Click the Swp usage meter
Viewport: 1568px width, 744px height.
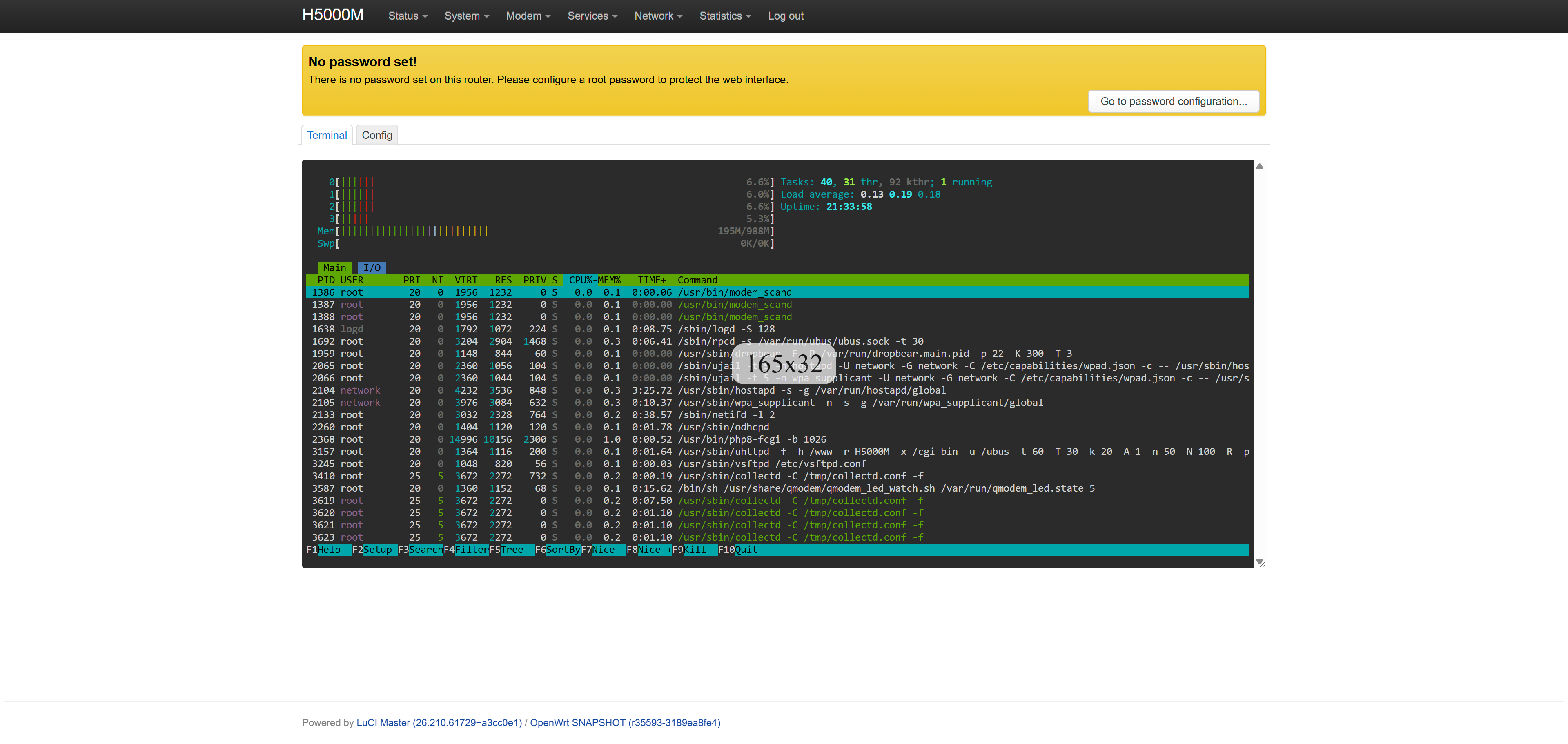(546, 243)
